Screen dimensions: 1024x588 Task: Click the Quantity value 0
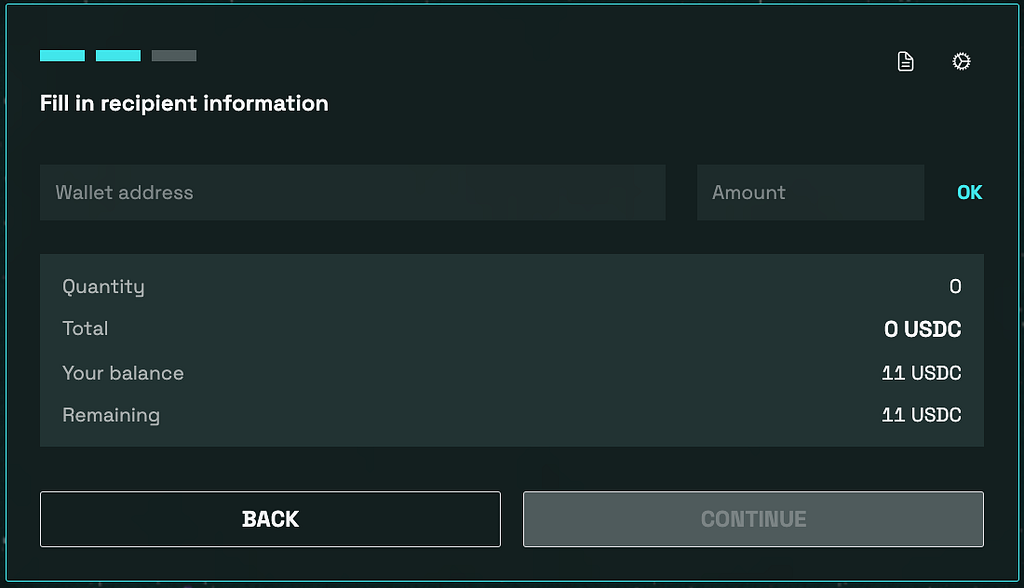click(955, 286)
